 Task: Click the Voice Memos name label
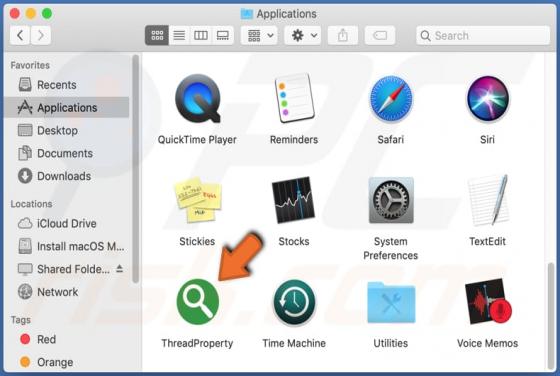(488, 343)
